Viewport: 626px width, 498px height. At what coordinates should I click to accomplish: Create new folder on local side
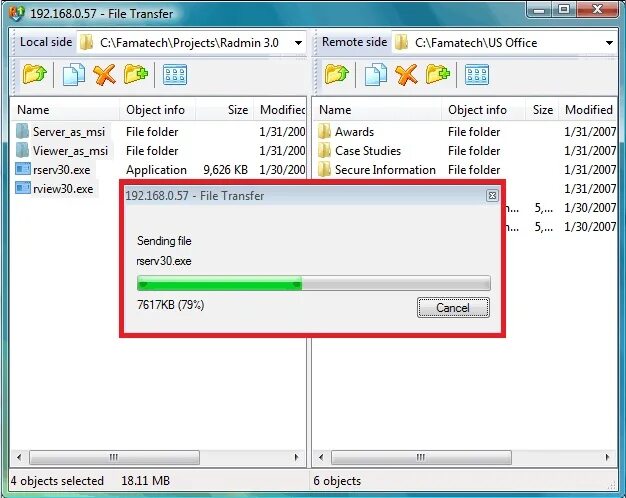136,74
